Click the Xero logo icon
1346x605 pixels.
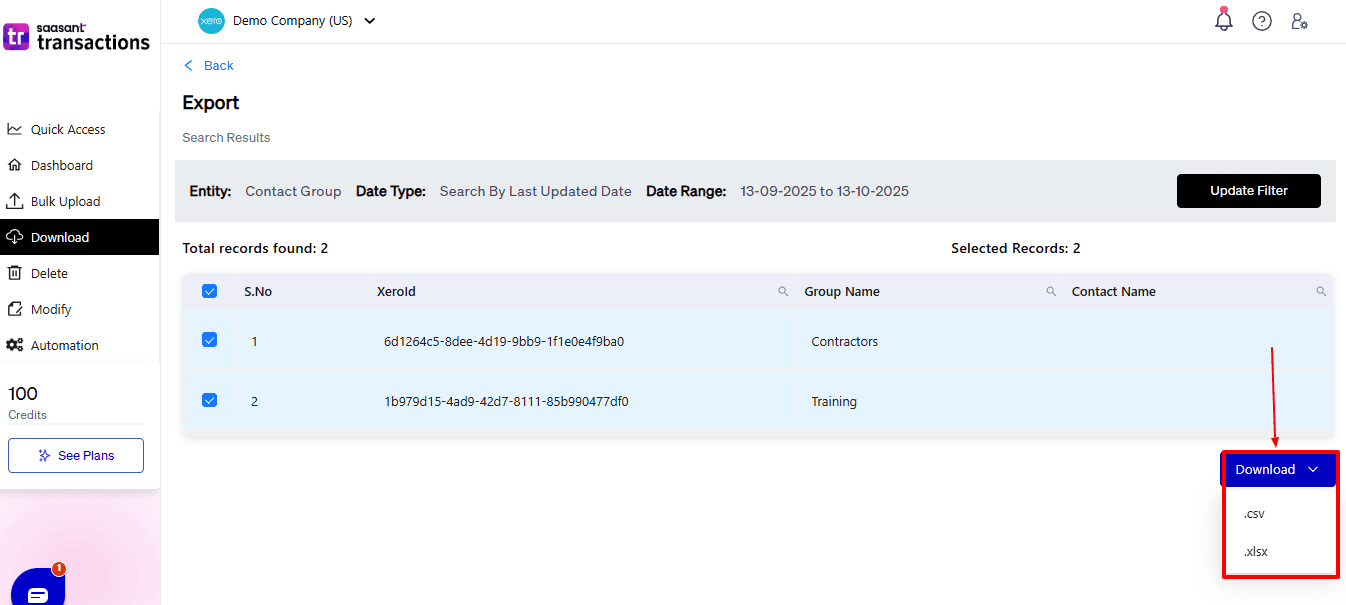(x=211, y=20)
